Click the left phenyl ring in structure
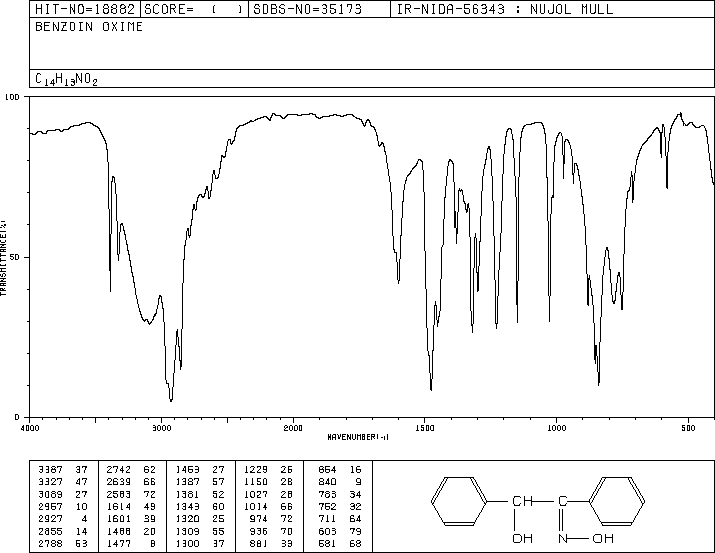 click(459, 501)
